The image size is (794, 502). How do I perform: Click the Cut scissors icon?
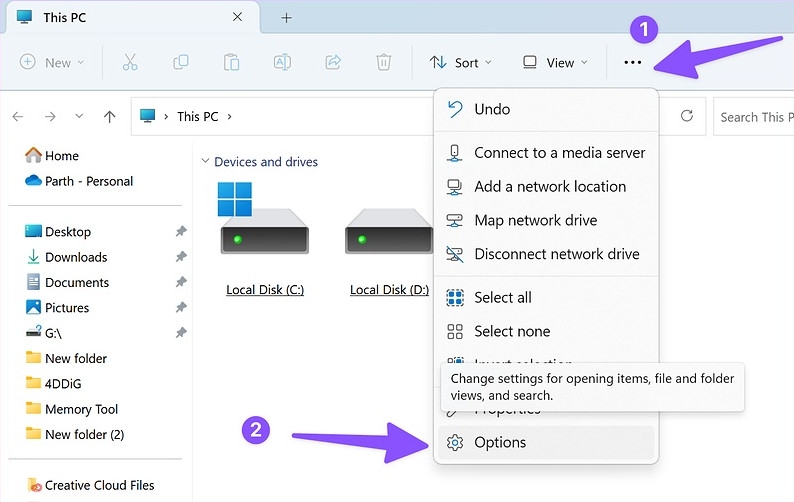pos(130,62)
